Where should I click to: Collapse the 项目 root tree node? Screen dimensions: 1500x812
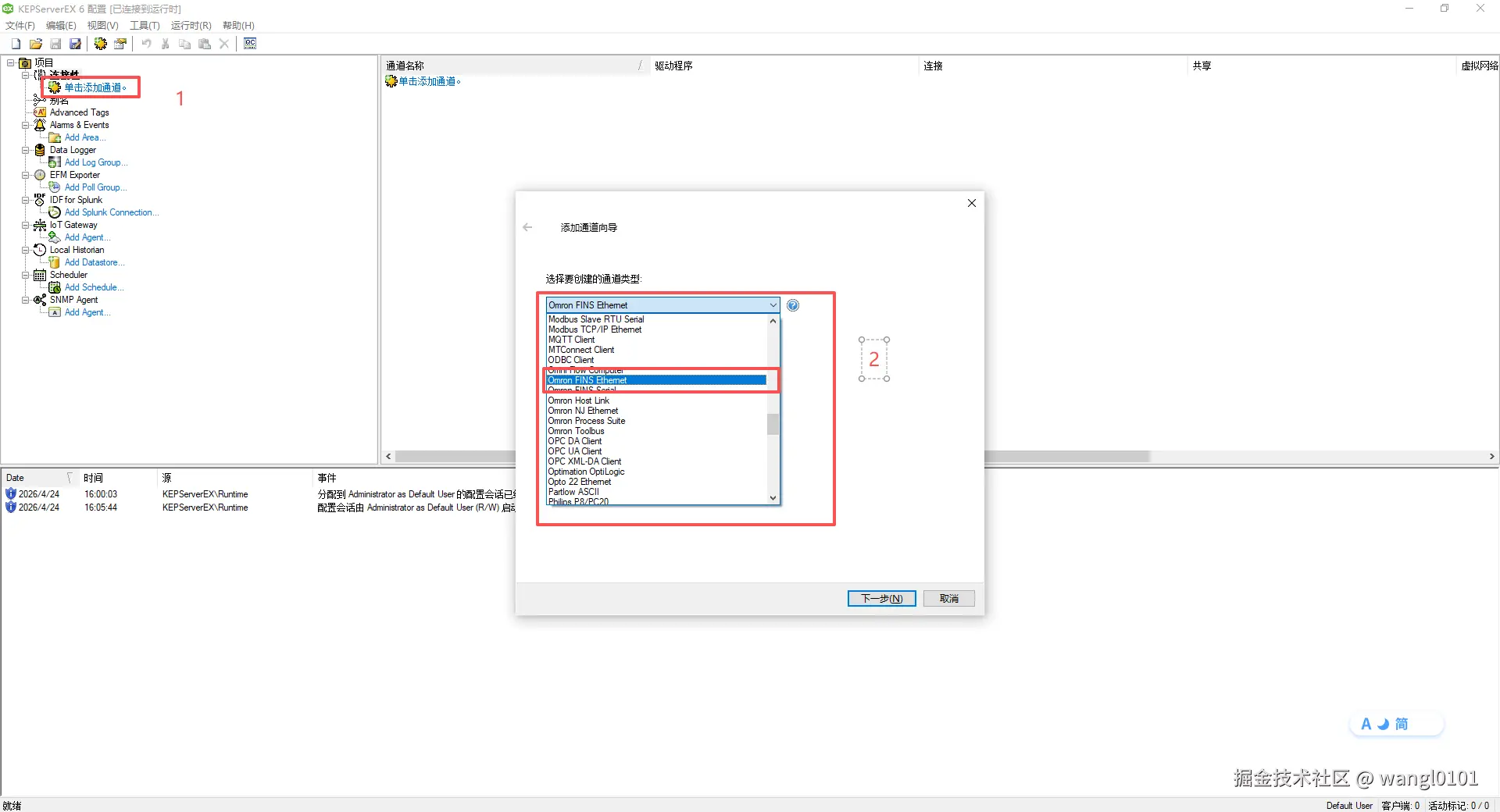[x=11, y=62]
